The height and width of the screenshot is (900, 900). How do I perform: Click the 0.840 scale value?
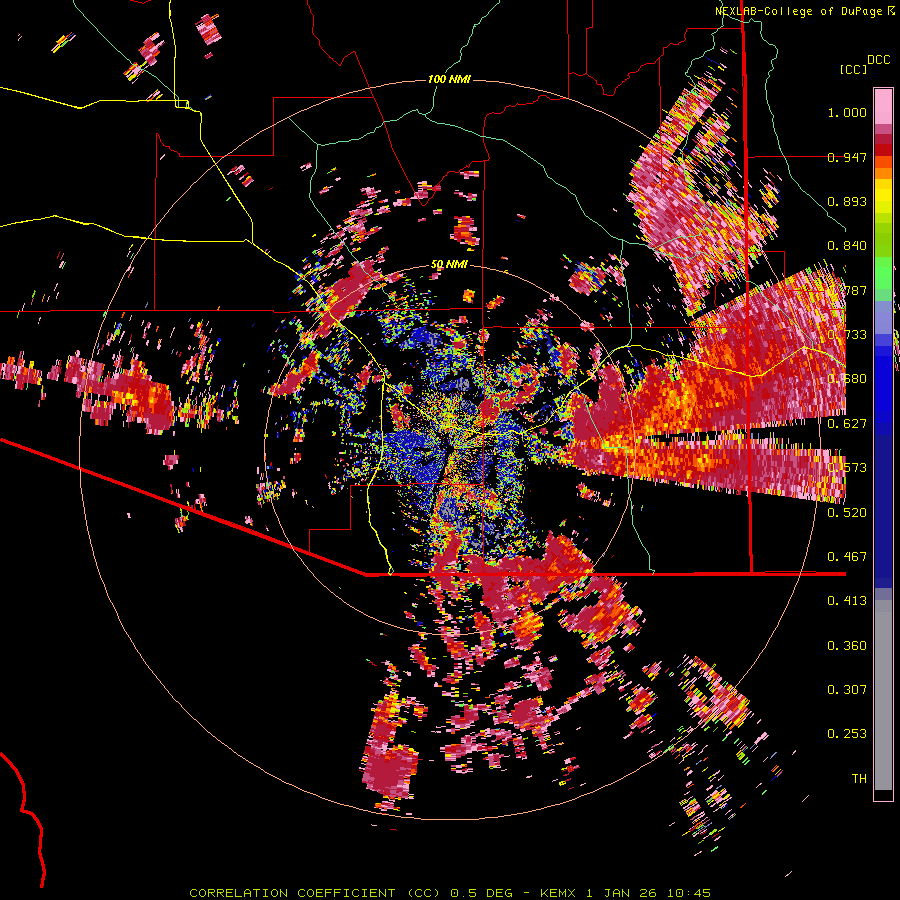[x=847, y=246]
